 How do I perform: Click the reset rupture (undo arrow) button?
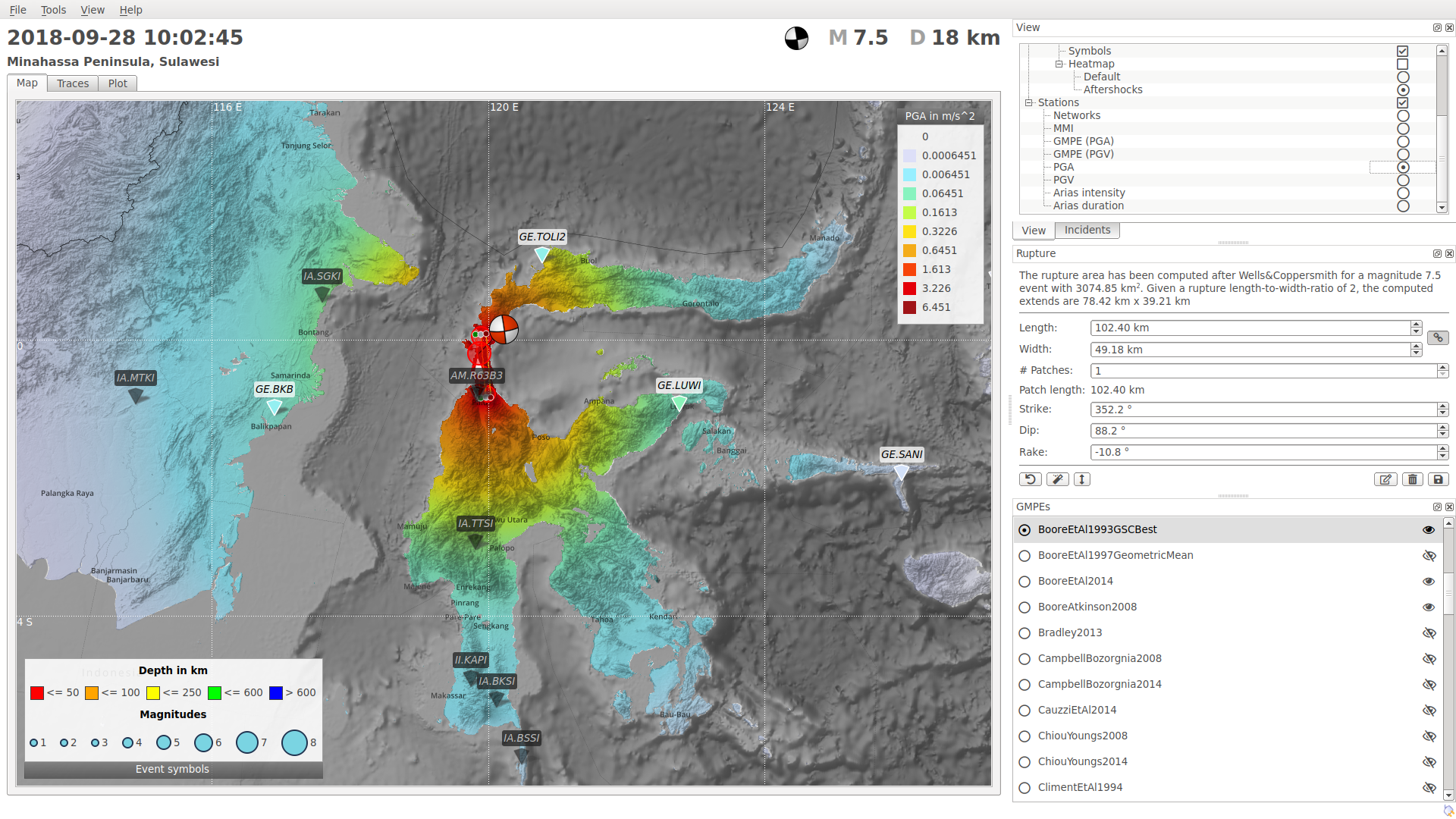(1030, 479)
